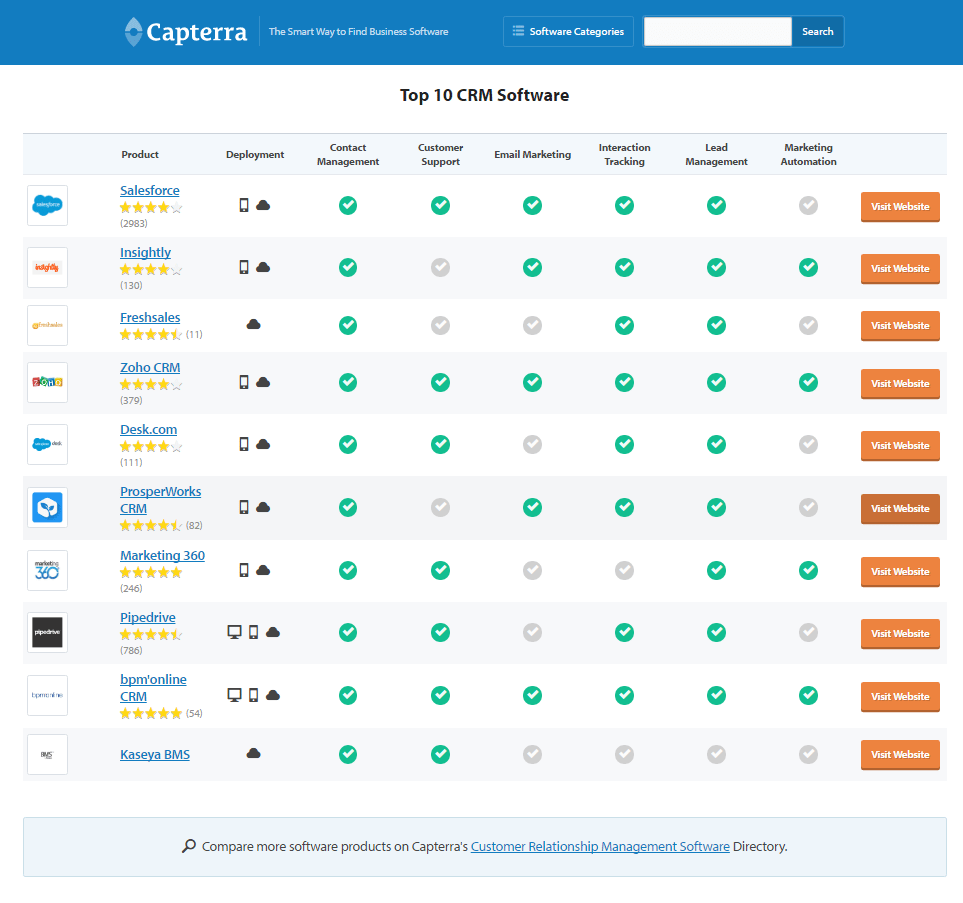963x903 pixels.
Task: Click the Zoho CRM logo thumbnail
Action: 47,382
